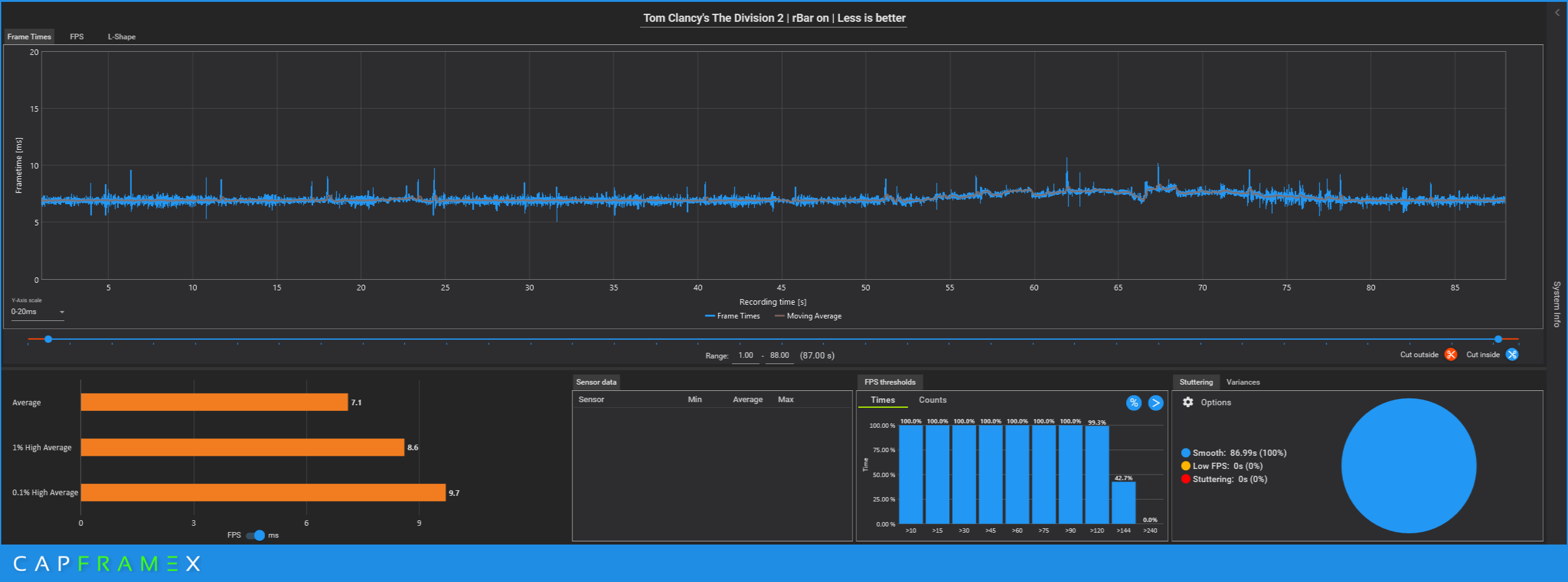Click the Min column header
This screenshot has height=582, width=1568.
click(x=695, y=400)
